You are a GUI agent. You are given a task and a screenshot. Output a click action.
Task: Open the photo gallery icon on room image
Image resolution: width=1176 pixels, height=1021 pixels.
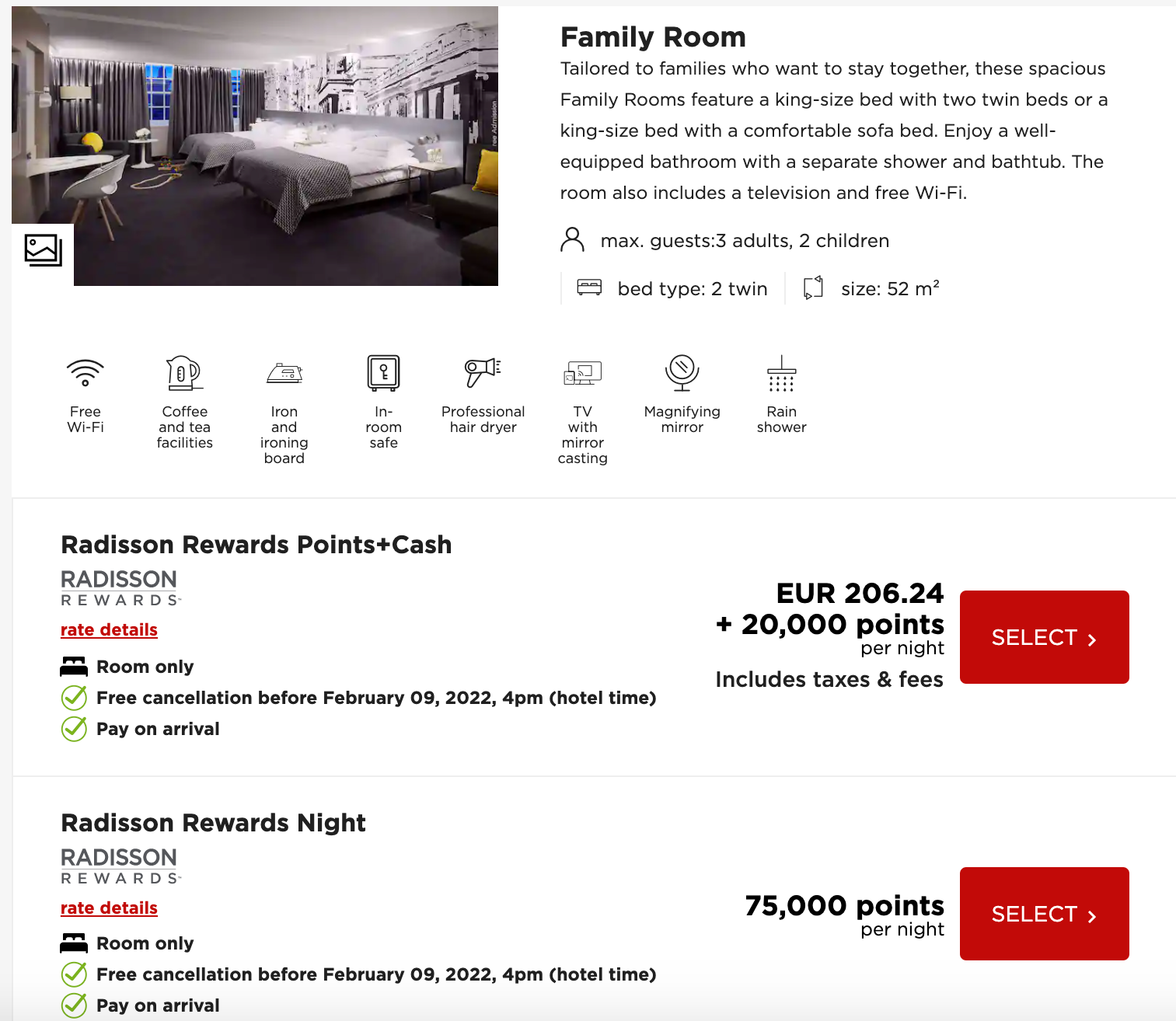pos(42,250)
